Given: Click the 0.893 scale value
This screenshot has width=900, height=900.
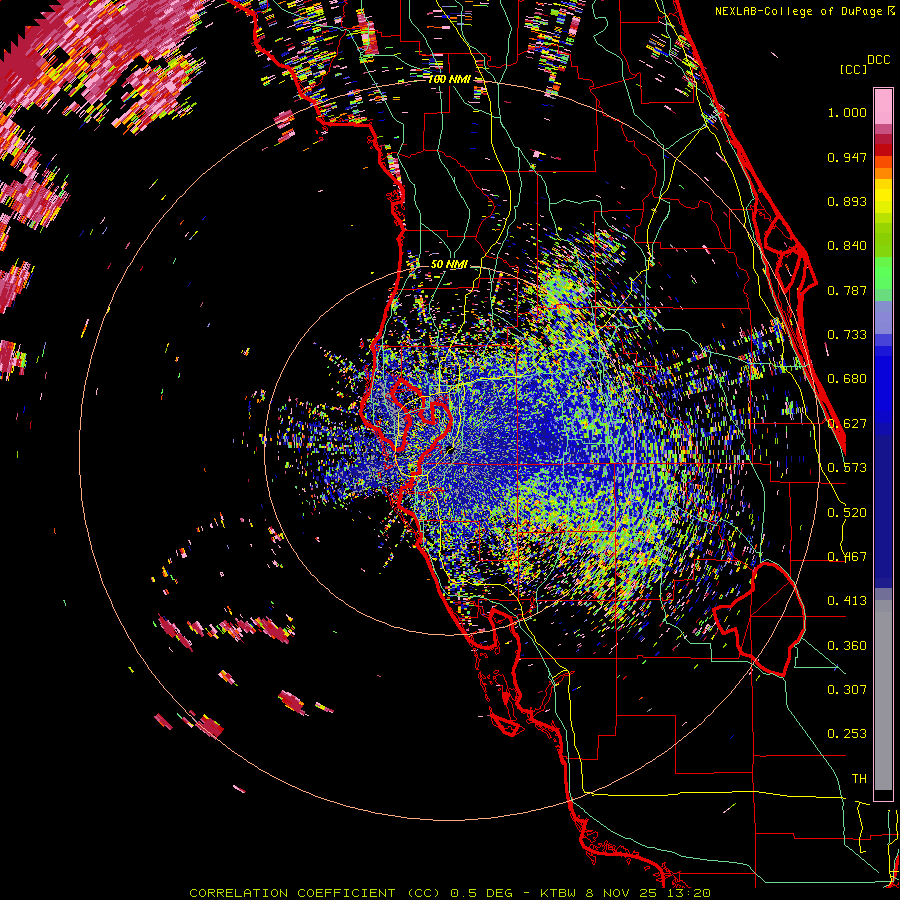Looking at the screenshot, I should (x=847, y=201).
